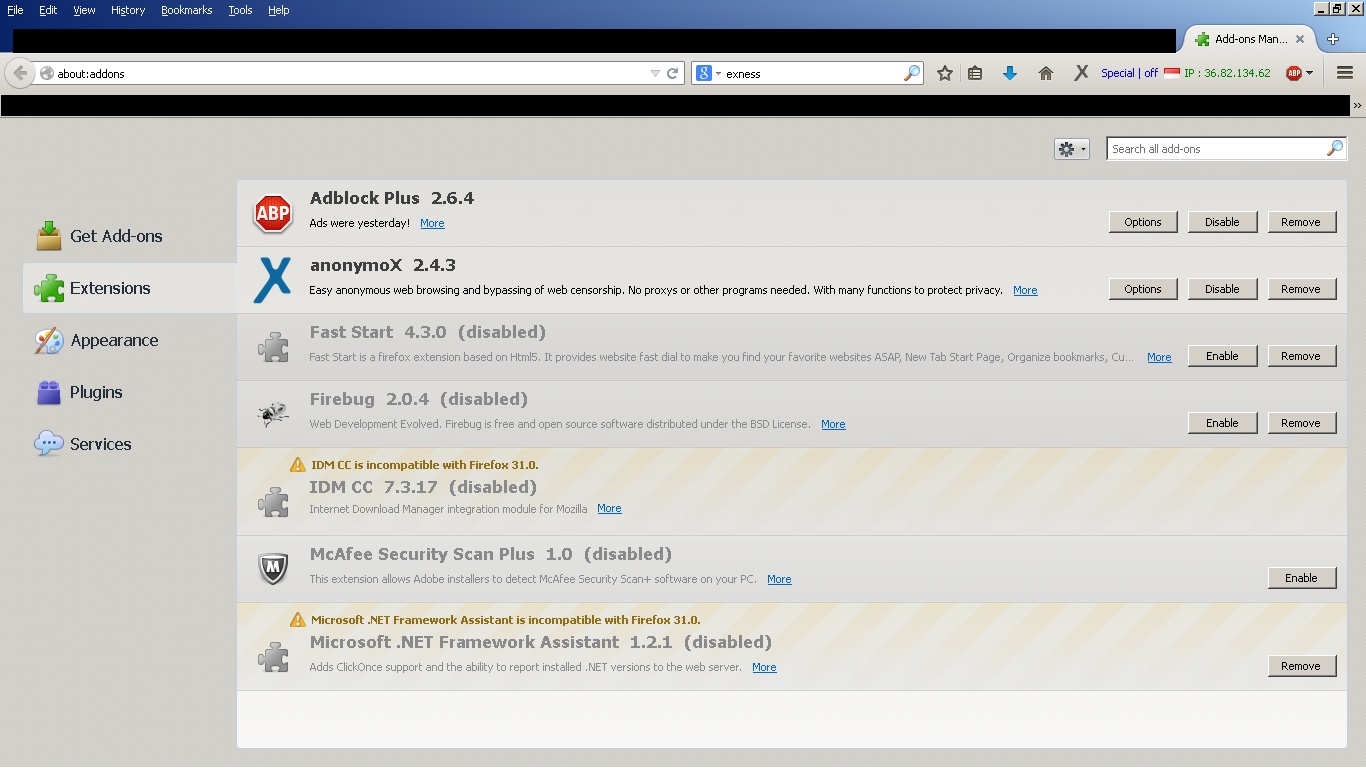This screenshot has height=768, width=1366.
Task: Expand the Adblock Plus toolbar dropdown
Action: [x=1311, y=73]
